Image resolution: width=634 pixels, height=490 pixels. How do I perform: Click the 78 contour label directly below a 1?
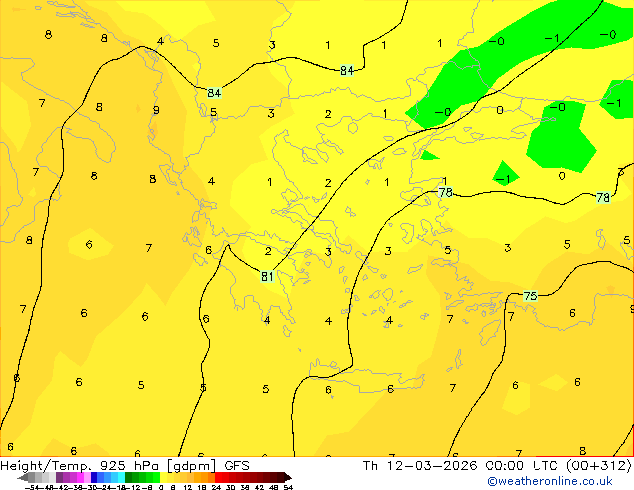click(x=445, y=192)
